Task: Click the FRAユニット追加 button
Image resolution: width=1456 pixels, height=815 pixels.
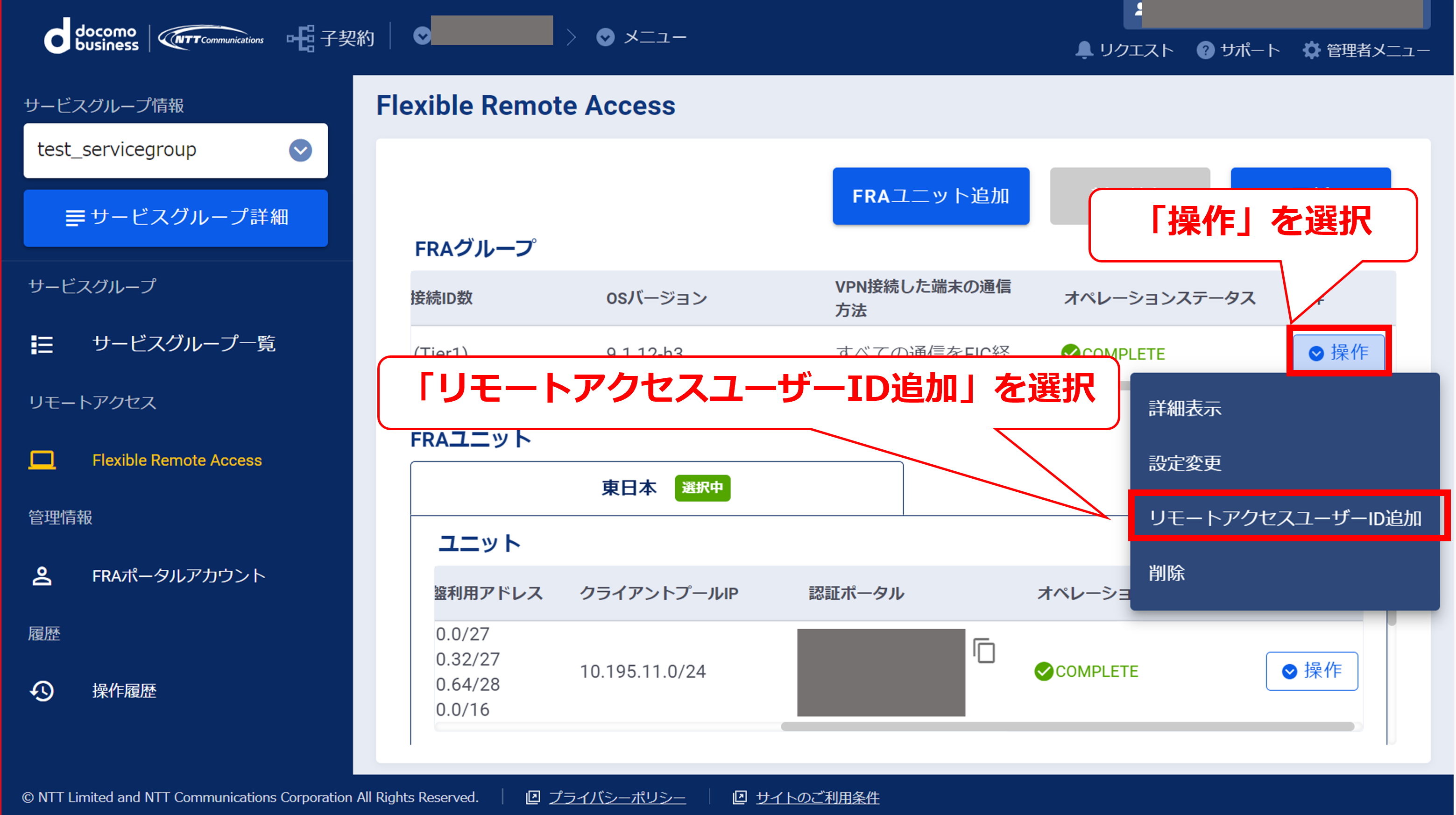Action: pyautogui.click(x=930, y=196)
